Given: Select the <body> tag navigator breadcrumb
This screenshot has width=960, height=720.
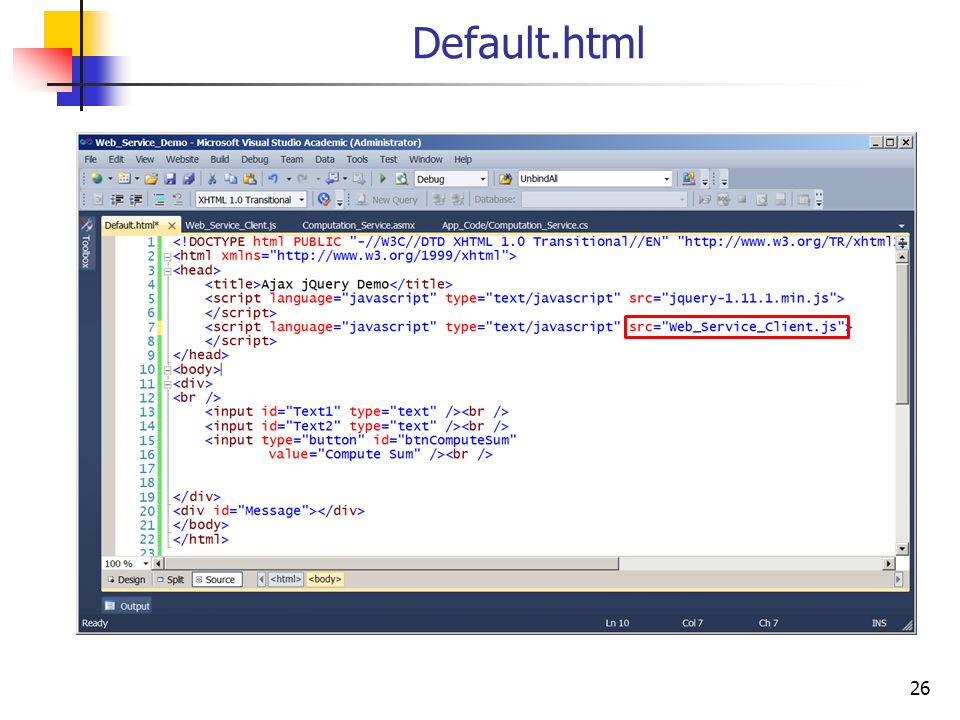Looking at the screenshot, I should point(324,579).
